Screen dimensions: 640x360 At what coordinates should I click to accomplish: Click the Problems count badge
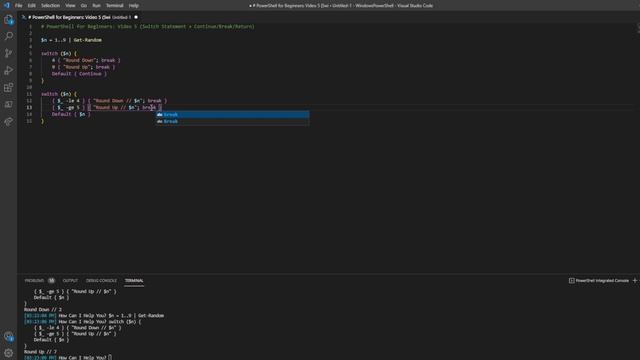click(x=51, y=281)
